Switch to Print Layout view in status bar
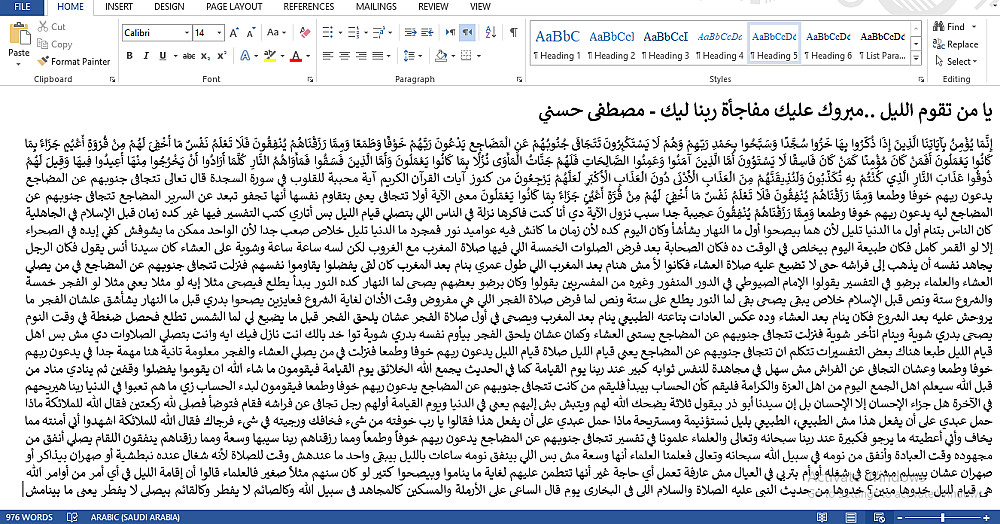 click(851, 517)
